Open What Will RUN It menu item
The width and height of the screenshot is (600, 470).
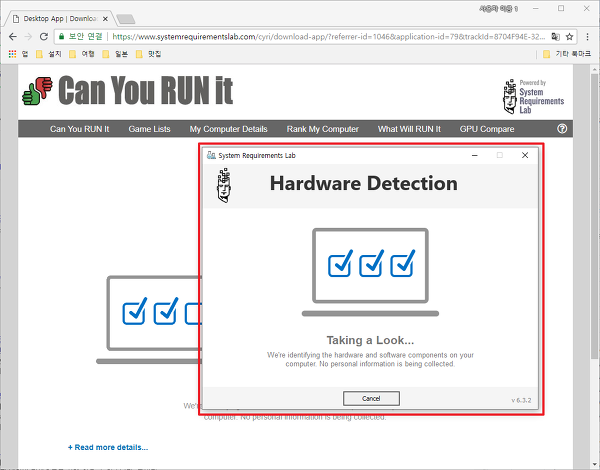[409, 129]
